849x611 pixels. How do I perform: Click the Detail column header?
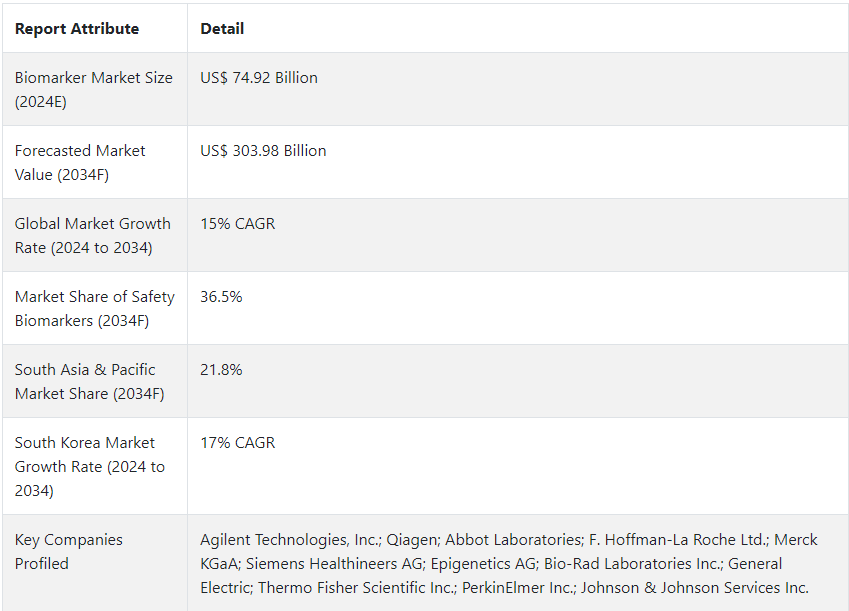(222, 29)
